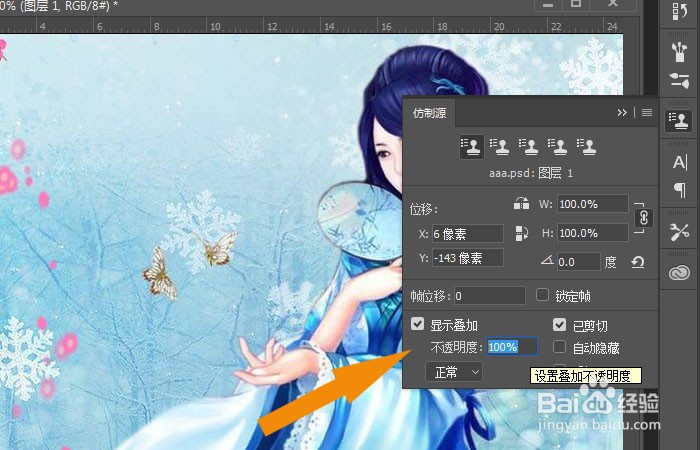Uncheck the 已剪切 checkbox
Image resolution: width=700 pixels, height=450 pixels.
coord(559,324)
